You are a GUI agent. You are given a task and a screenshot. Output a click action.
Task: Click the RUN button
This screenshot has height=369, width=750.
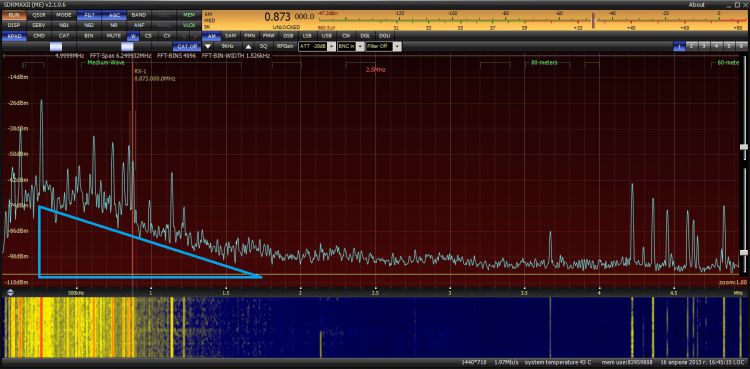[14, 15]
